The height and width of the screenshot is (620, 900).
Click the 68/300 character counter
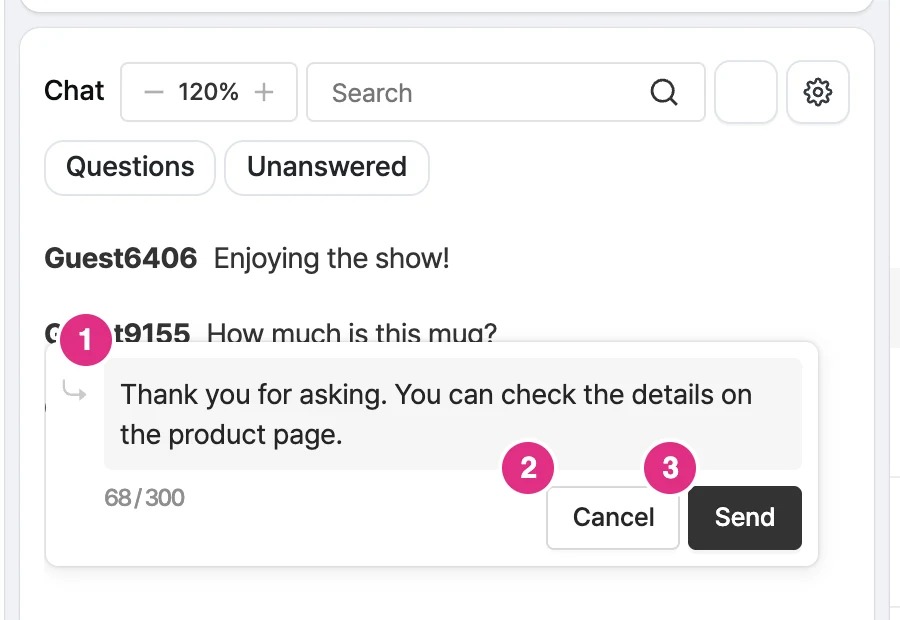145,498
